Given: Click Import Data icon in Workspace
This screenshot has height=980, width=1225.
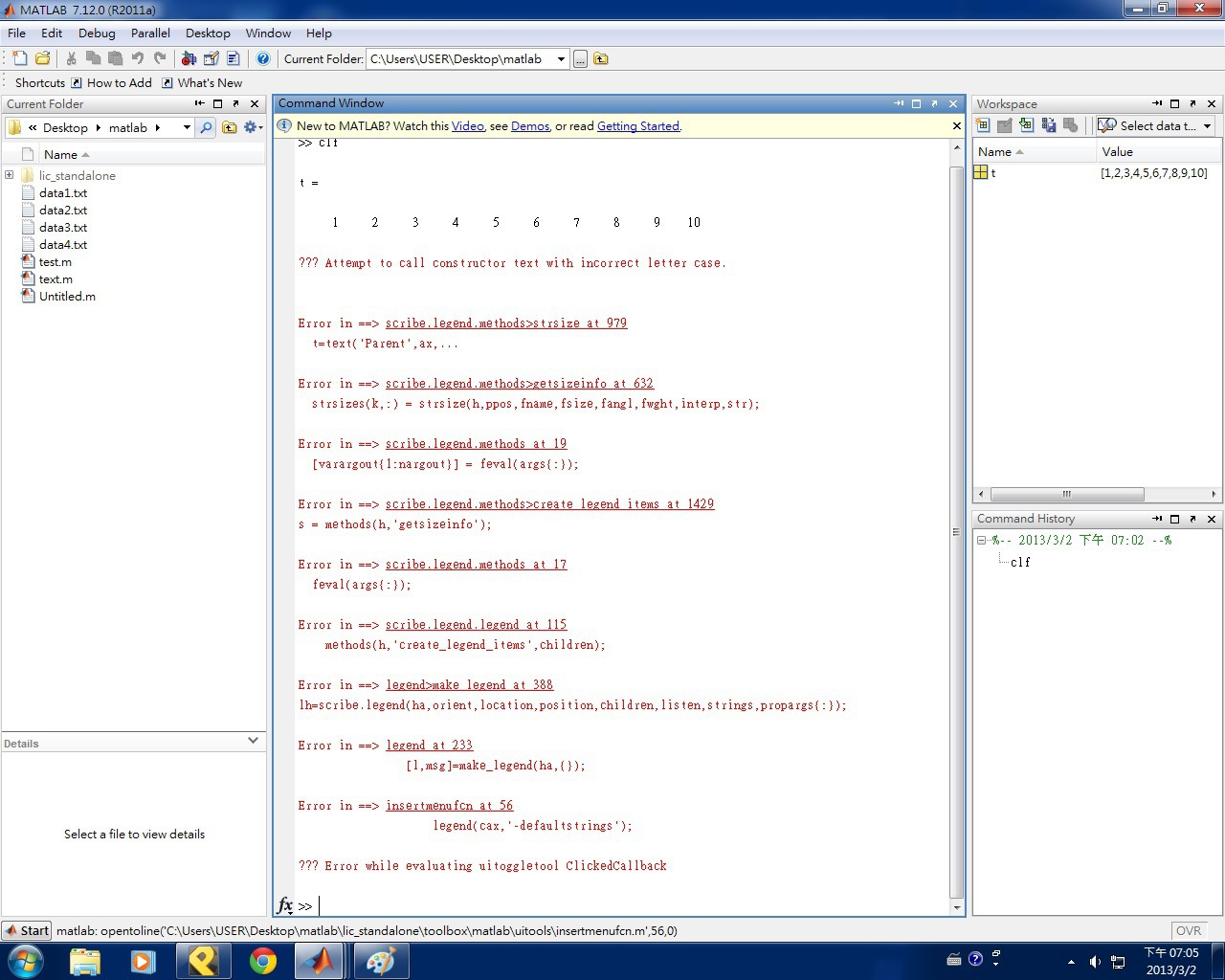Looking at the screenshot, I should click(x=1026, y=125).
